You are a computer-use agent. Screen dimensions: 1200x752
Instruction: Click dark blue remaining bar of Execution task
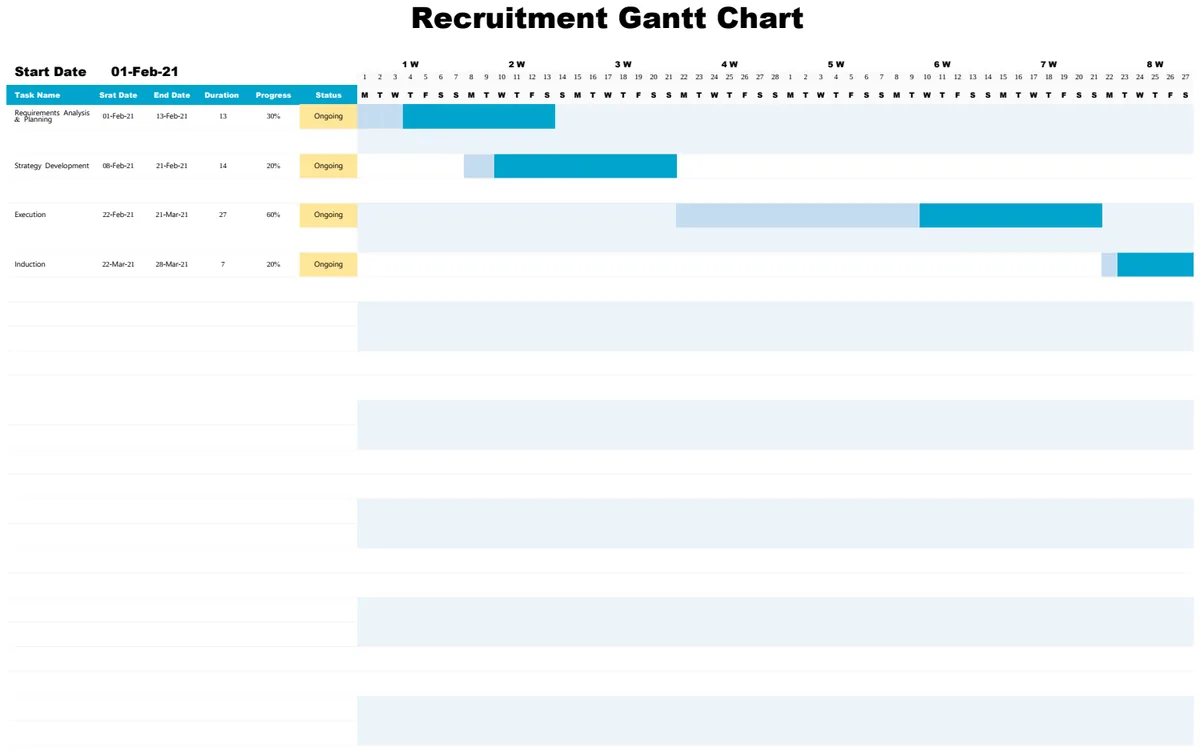[1011, 215]
